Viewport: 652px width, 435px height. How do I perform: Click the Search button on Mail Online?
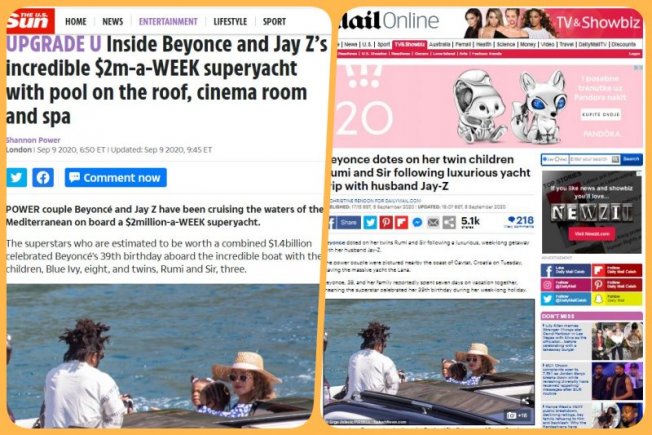631,159
